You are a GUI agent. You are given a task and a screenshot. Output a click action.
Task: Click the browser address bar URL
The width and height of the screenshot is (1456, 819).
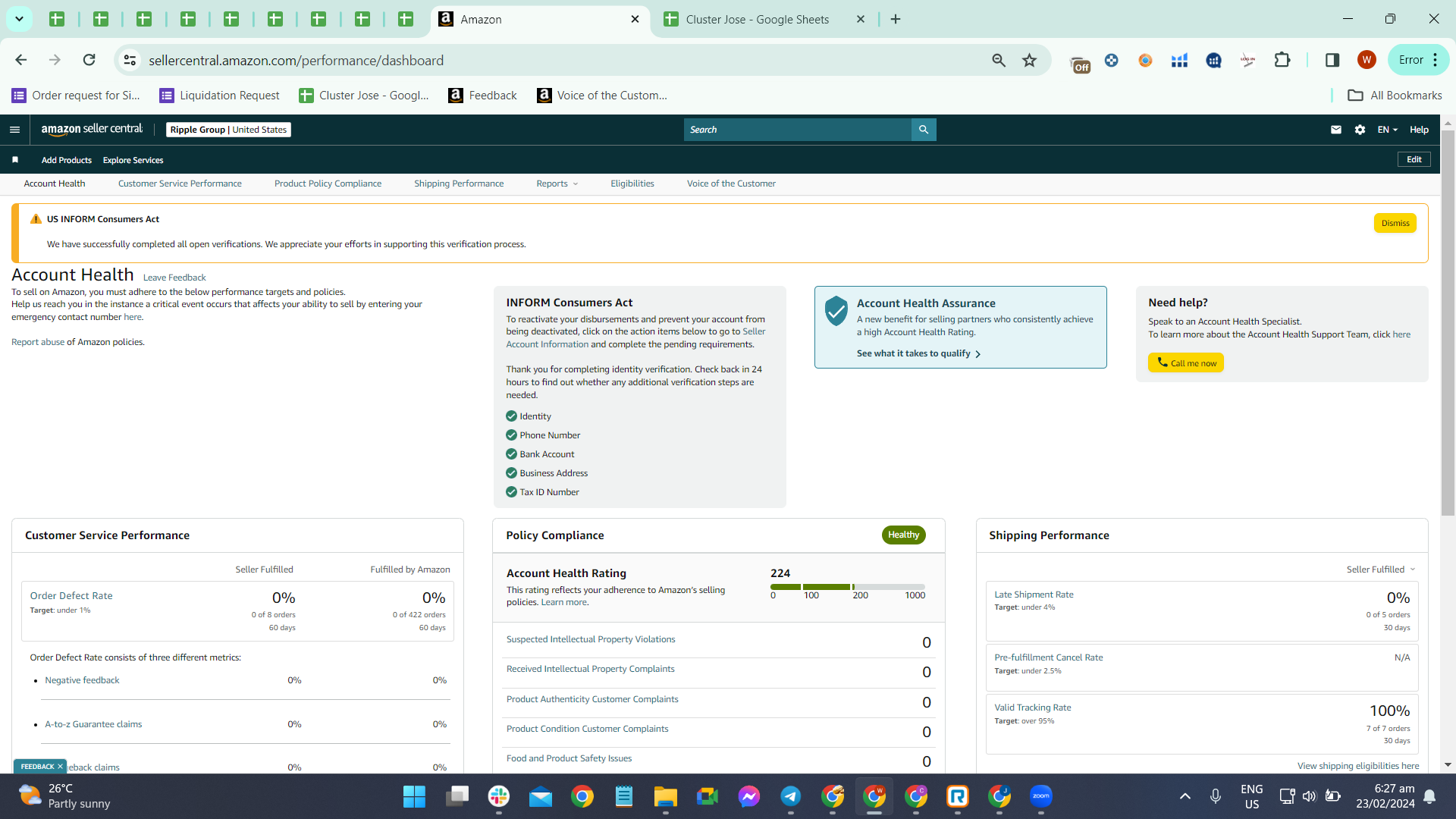click(x=296, y=60)
